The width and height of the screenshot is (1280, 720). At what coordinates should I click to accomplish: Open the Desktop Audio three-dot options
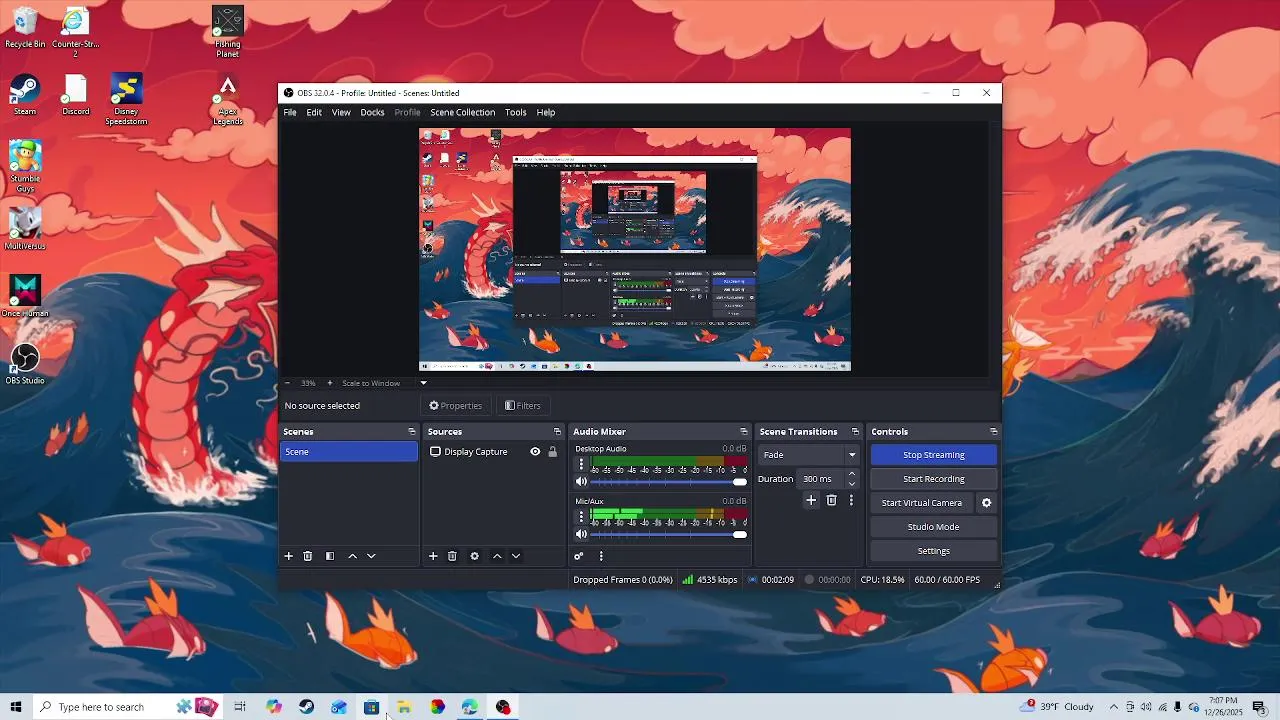[581, 465]
